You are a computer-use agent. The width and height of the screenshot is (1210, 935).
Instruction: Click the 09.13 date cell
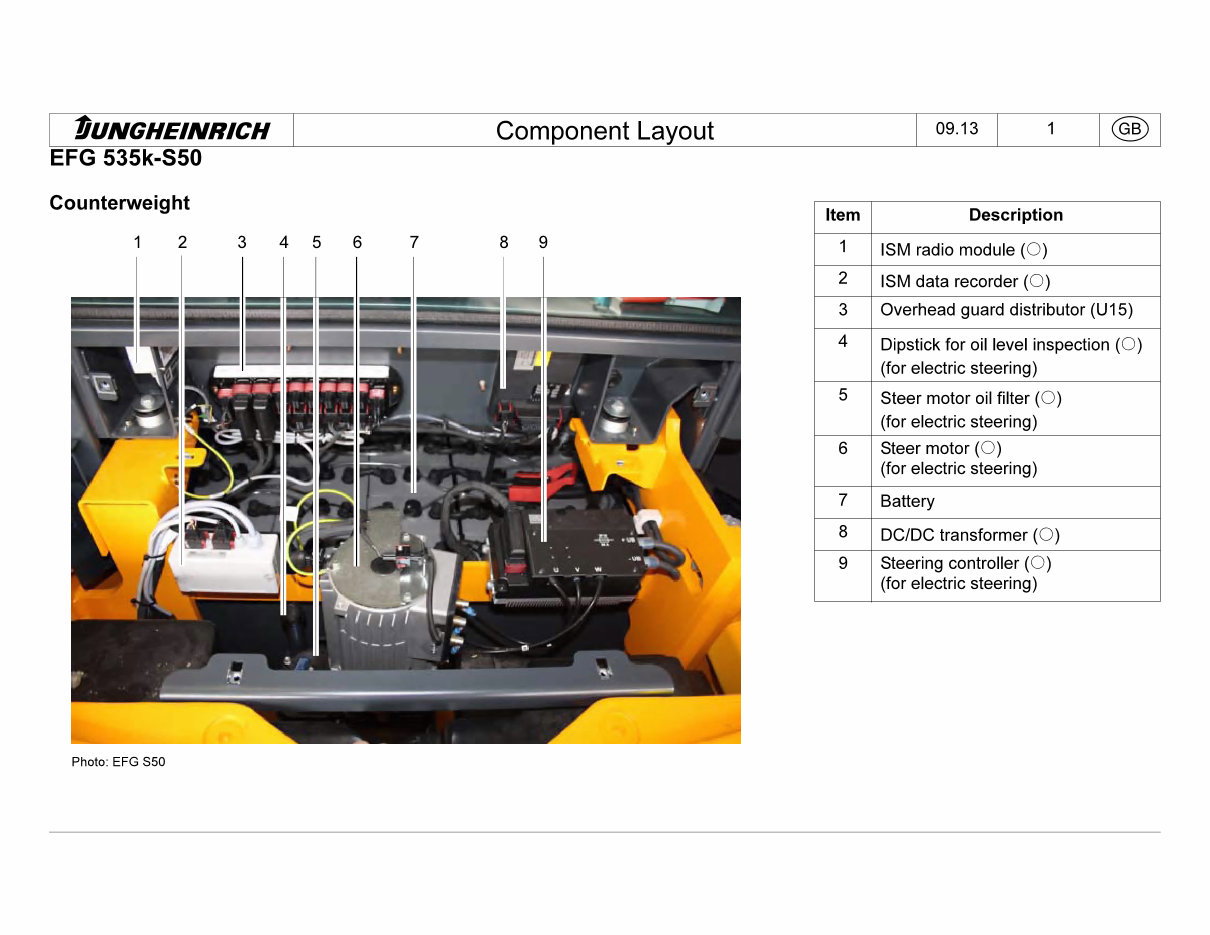tap(957, 129)
